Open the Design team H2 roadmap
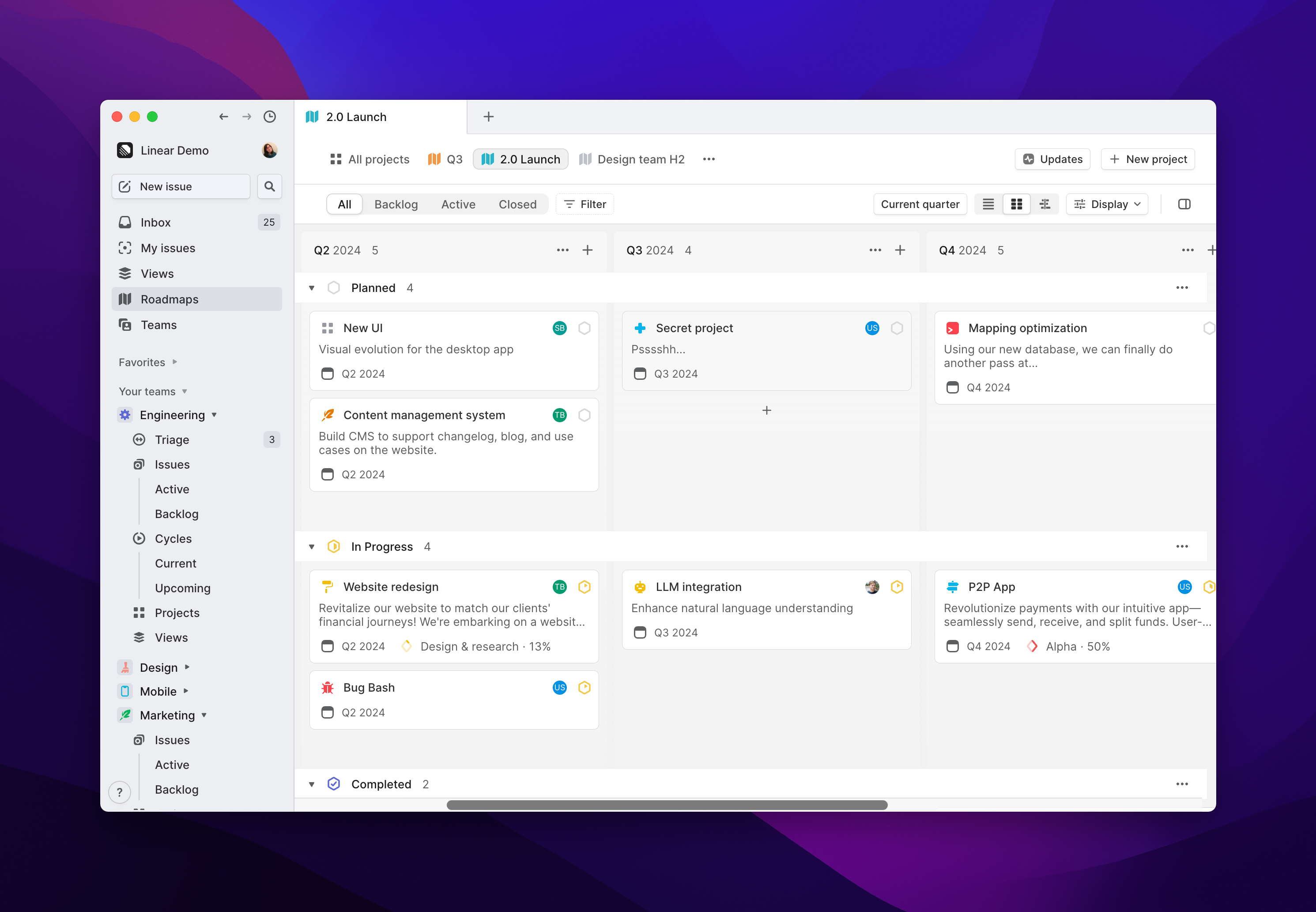 631,159
